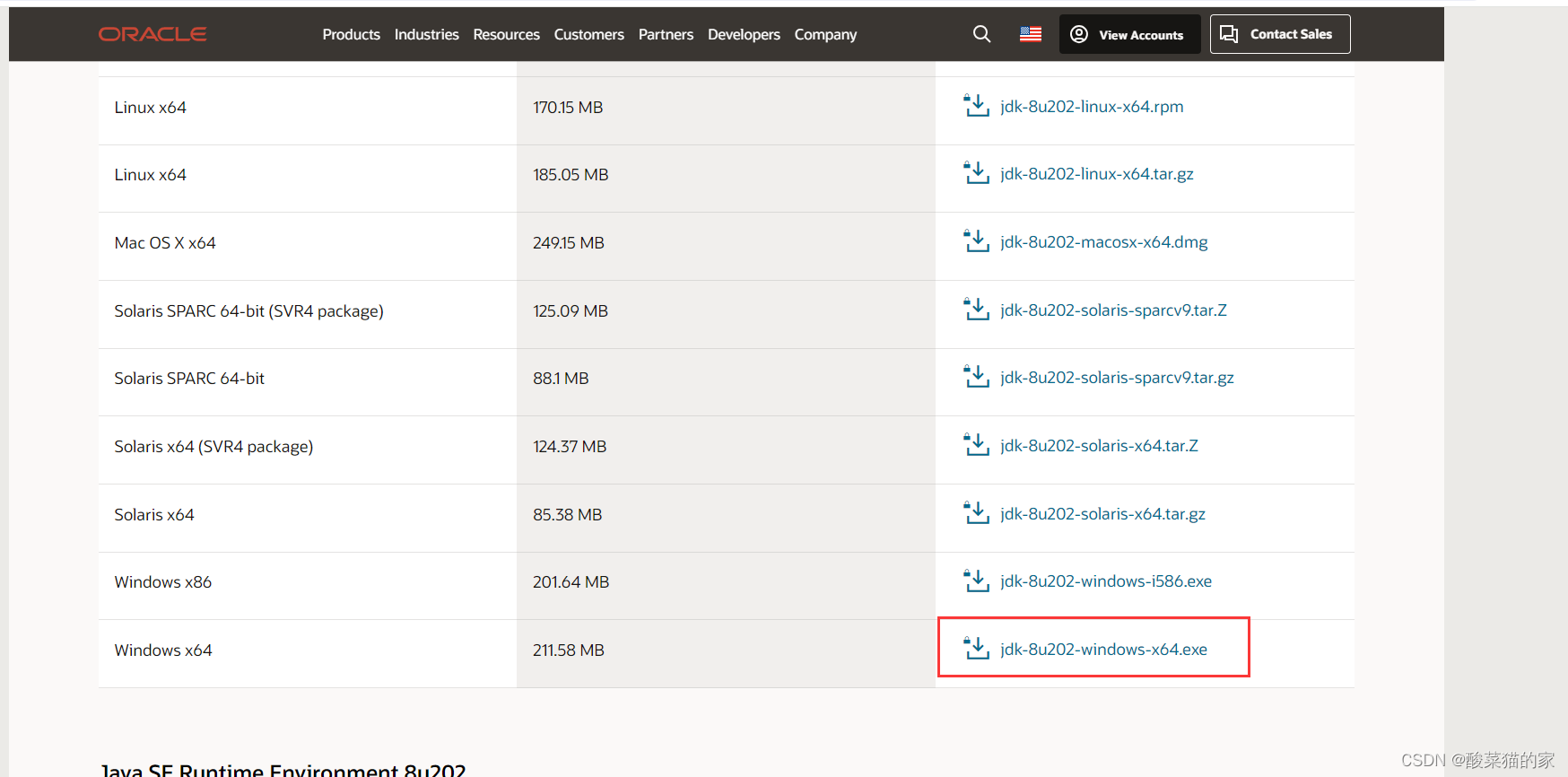Open the Company menu
1568x777 pixels.
coord(825,34)
